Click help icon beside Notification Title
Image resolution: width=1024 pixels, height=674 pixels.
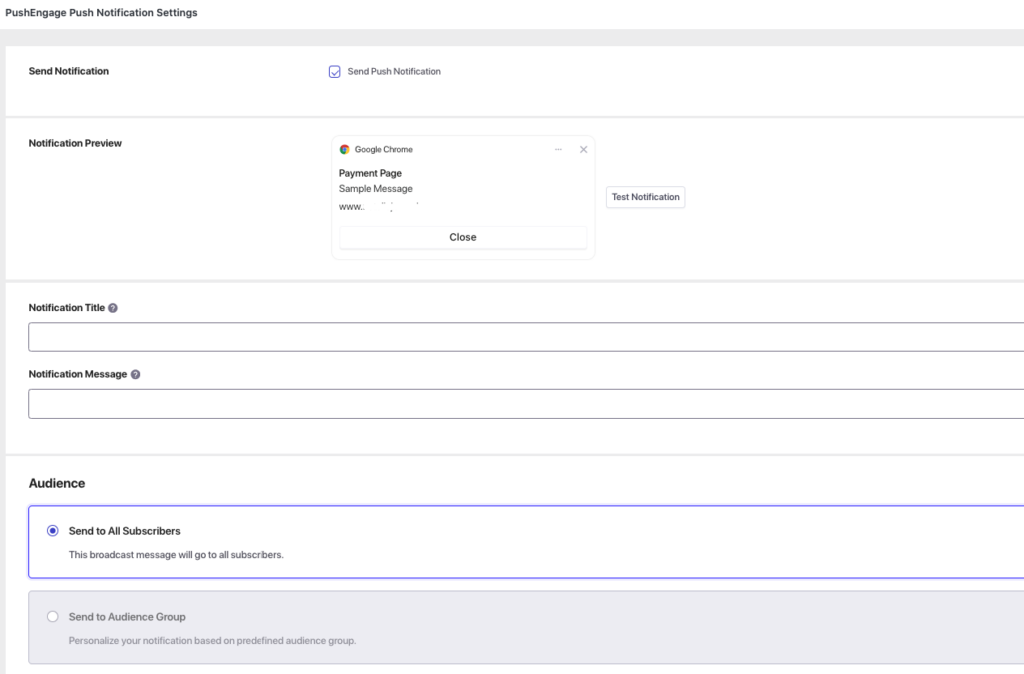click(x=113, y=308)
